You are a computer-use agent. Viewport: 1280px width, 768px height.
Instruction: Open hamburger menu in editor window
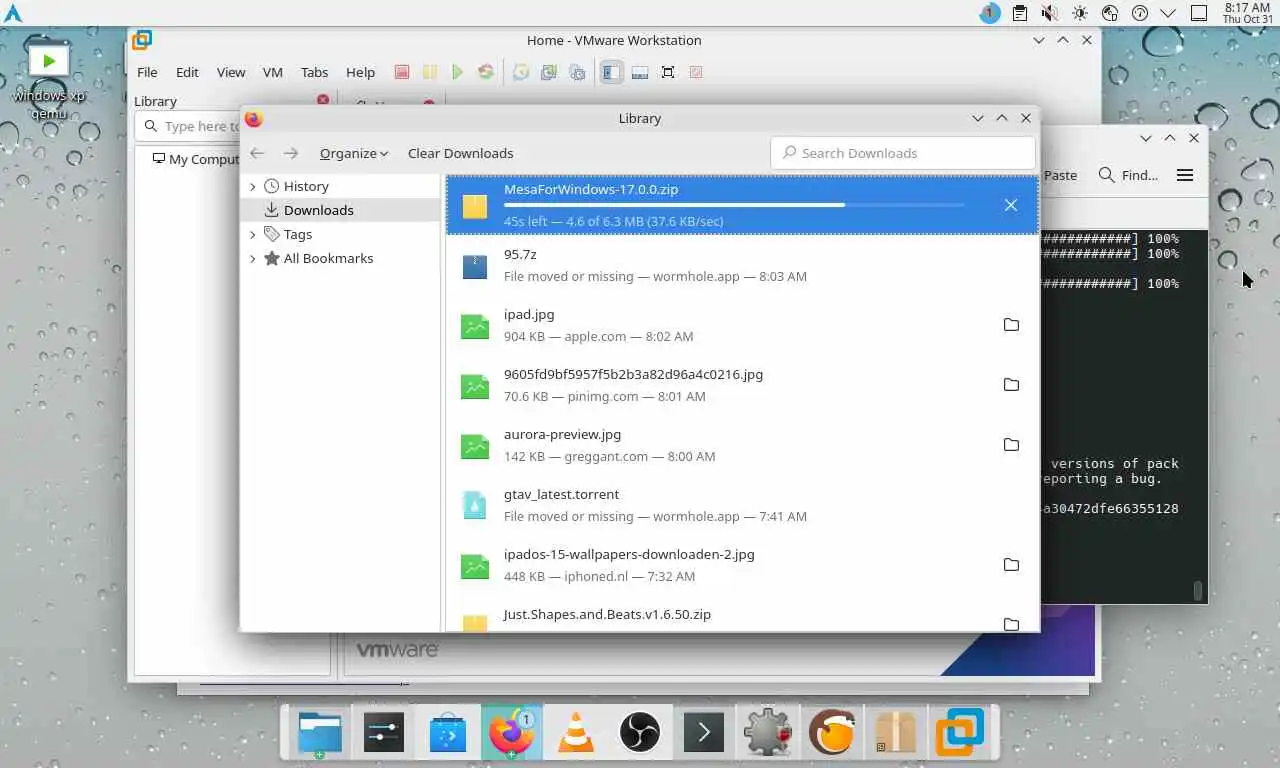tap(1185, 175)
